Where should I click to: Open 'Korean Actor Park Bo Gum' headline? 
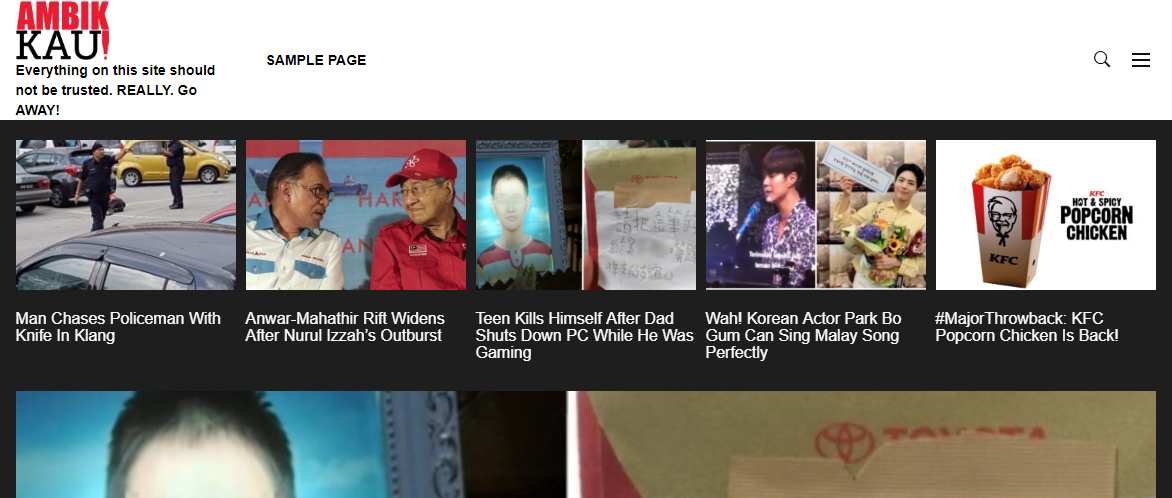(804, 335)
